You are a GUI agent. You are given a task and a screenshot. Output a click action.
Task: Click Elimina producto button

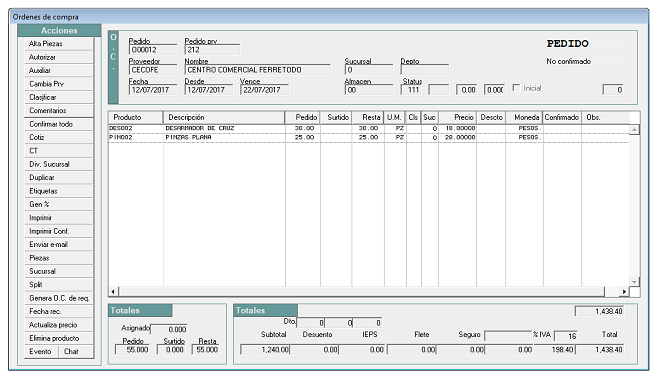(59, 338)
